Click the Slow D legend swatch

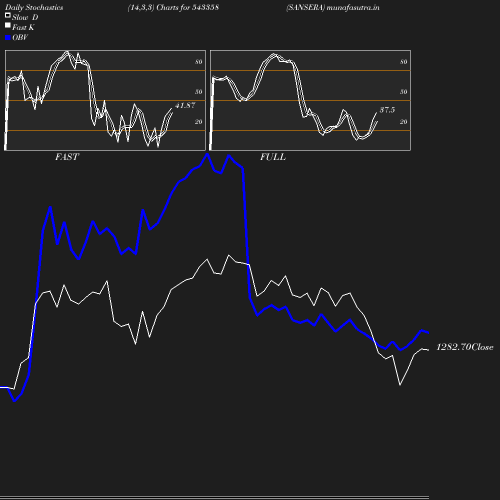click(8, 15)
